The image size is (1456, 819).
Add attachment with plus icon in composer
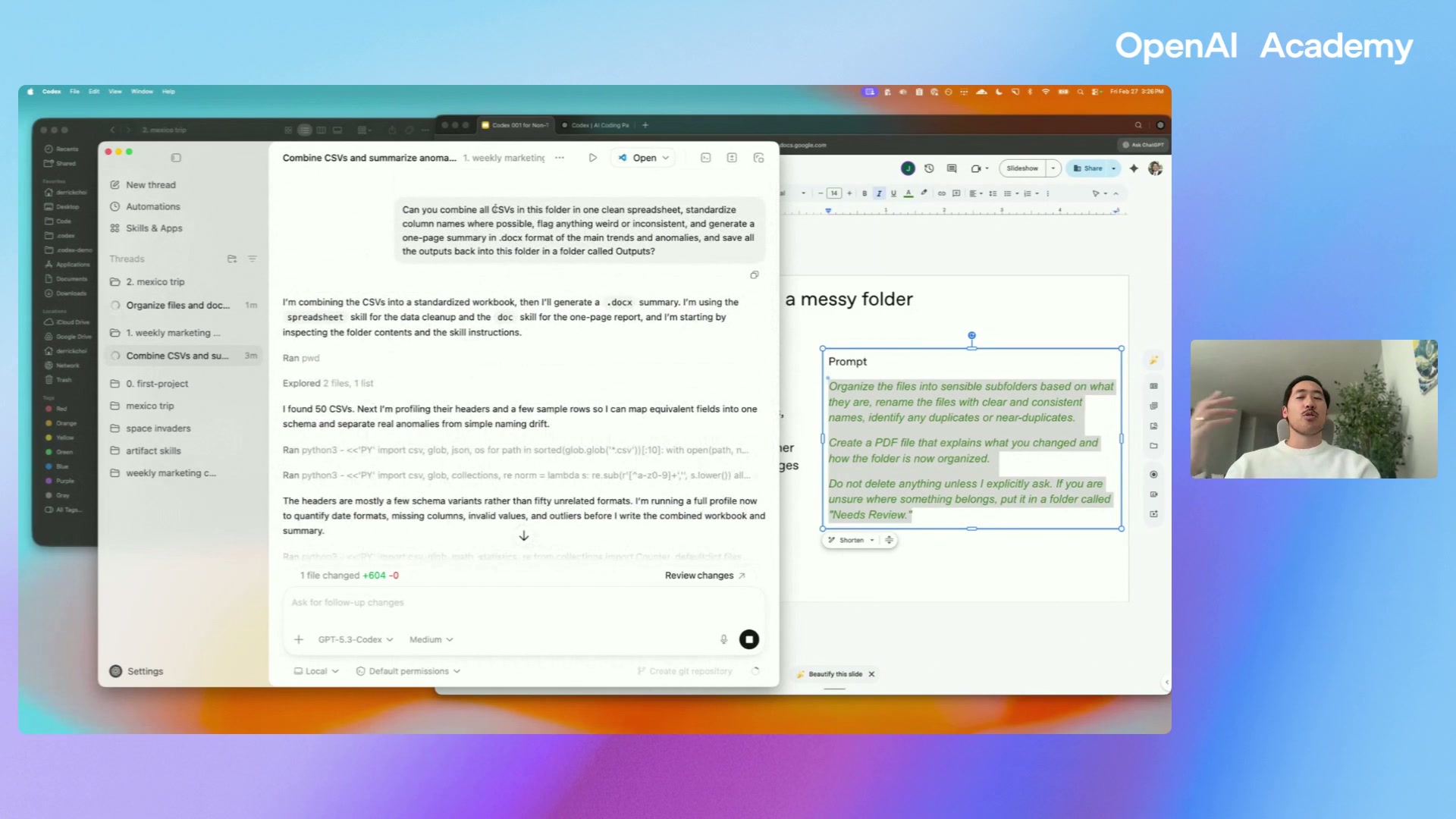(x=299, y=639)
